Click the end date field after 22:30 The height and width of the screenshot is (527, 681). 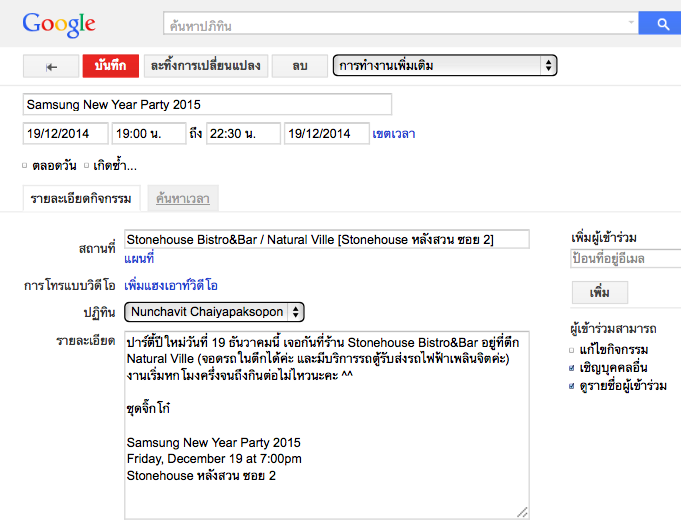[x=327, y=133]
